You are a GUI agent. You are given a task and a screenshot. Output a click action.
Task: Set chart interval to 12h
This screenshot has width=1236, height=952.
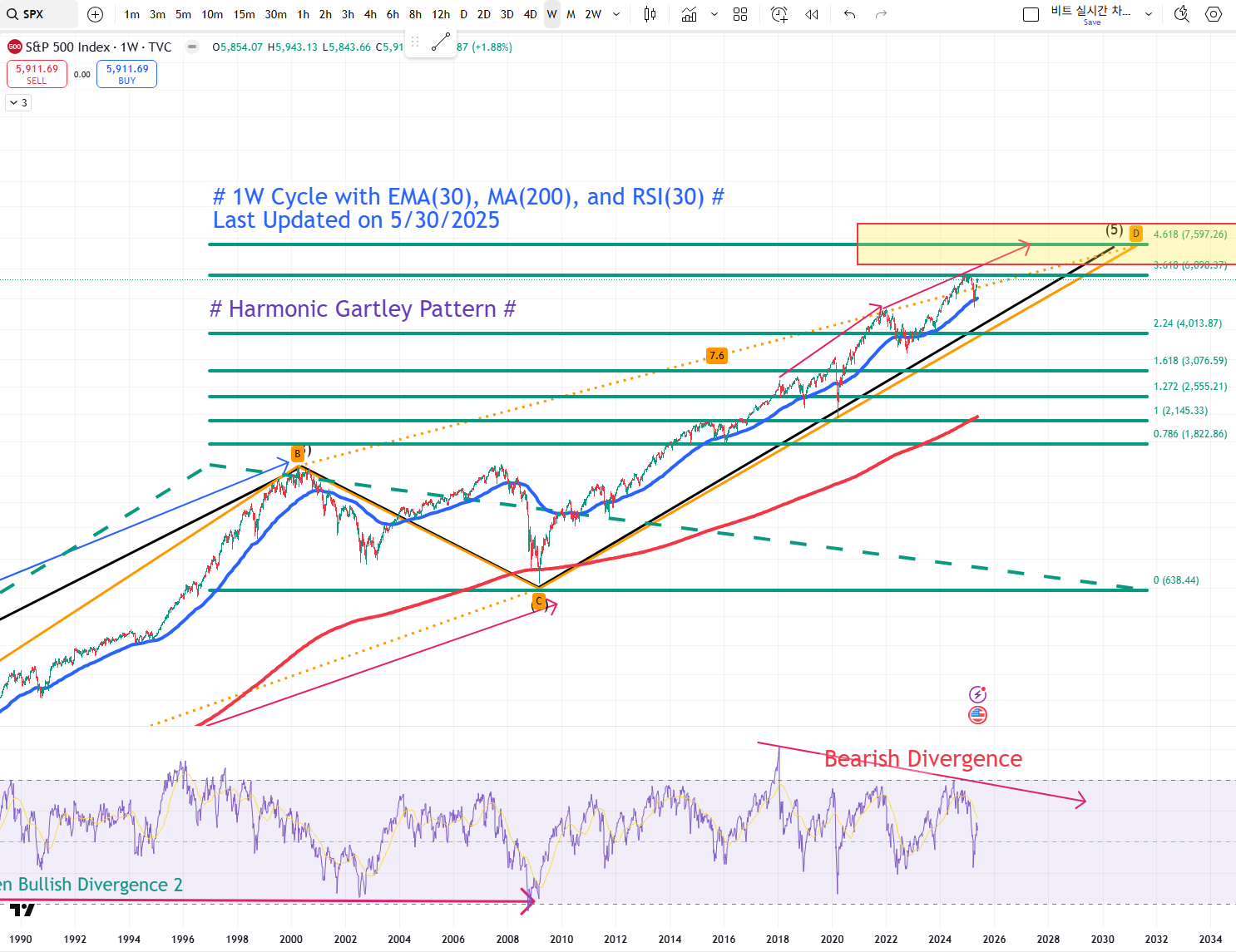click(441, 14)
